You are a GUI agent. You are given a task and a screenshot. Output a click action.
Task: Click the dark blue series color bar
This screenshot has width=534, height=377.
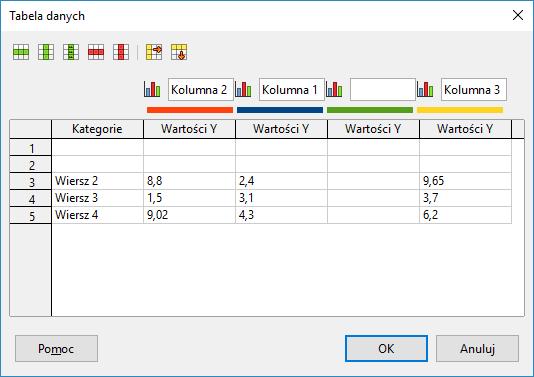(280, 110)
